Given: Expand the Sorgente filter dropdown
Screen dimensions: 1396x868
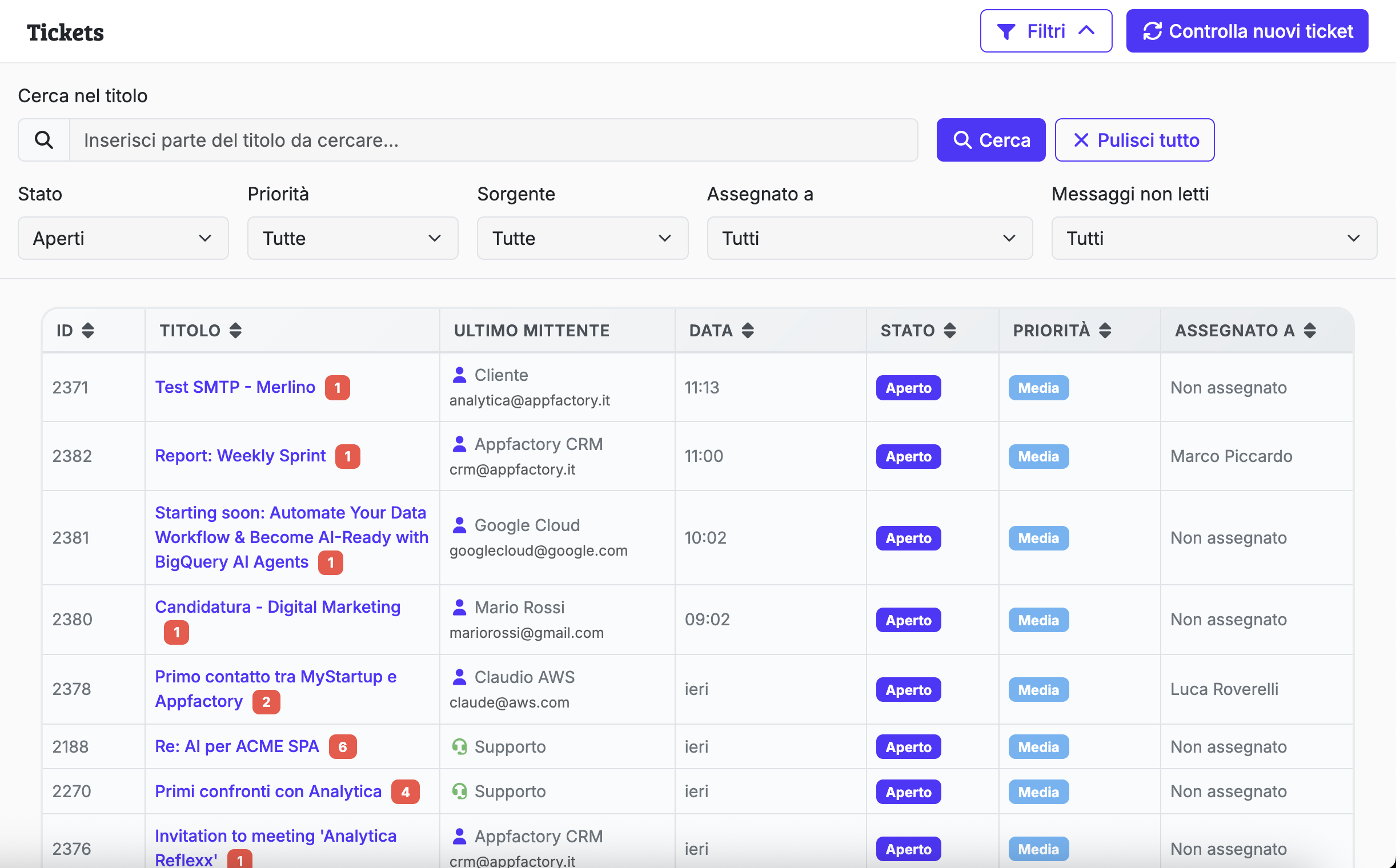Looking at the screenshot, I should click(581, 238).
